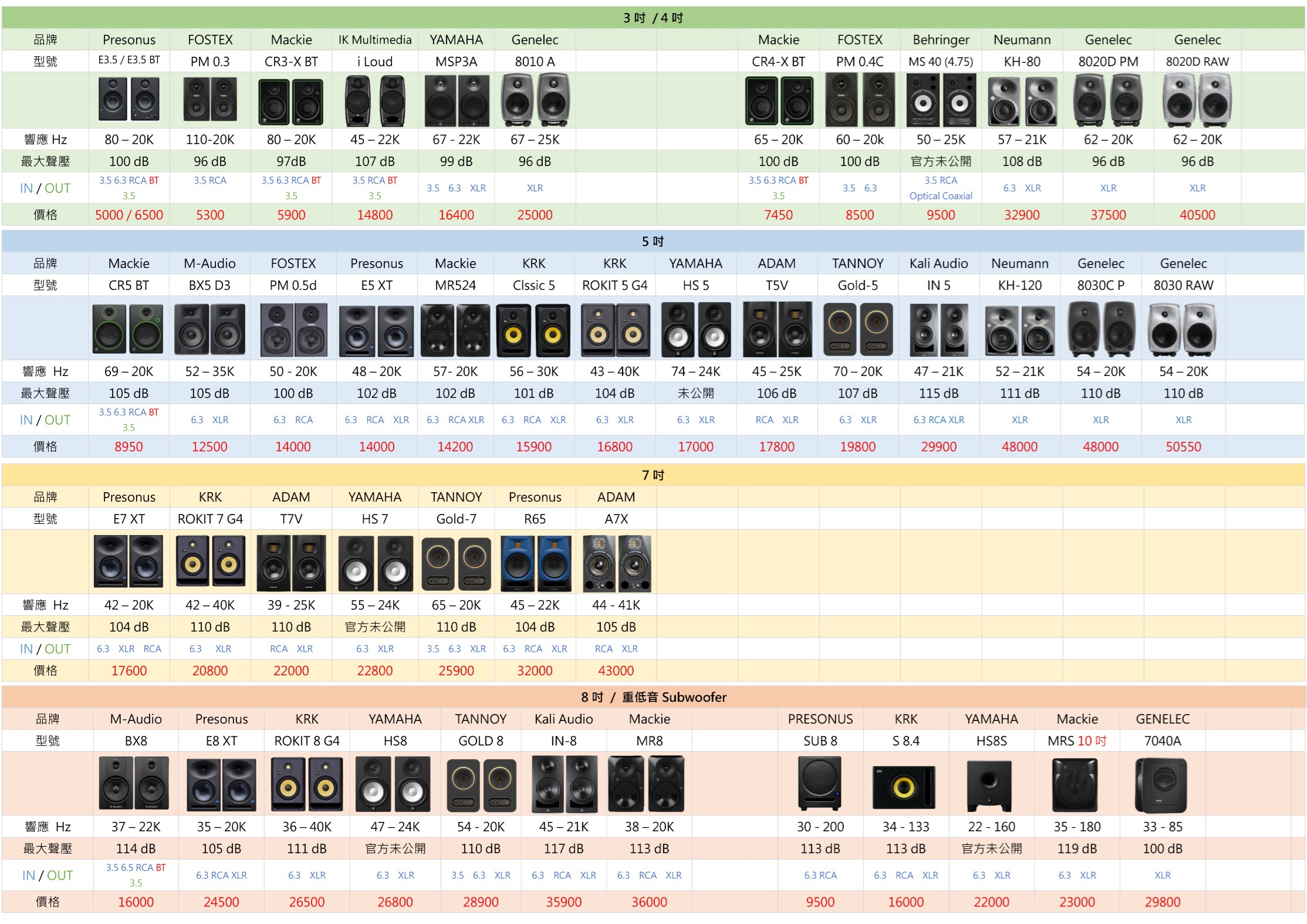Viewport: 1307px width, 924px height.
Task: Select the "117 dB" max SPL cell
Action: (563, 848)
